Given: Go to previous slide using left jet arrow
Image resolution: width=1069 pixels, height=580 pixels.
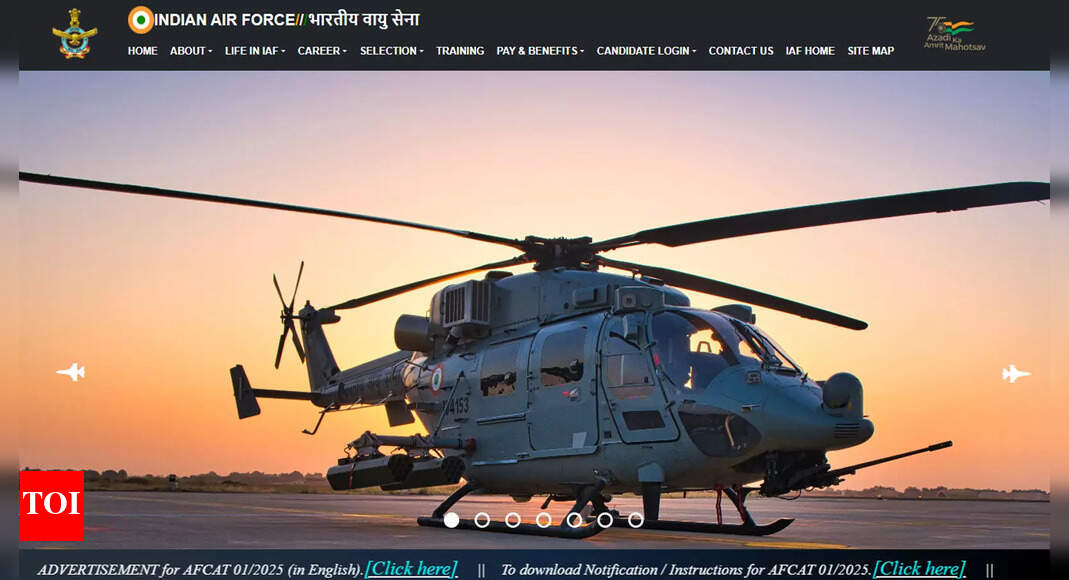Looking at the screenshot, I should (70, 372).
